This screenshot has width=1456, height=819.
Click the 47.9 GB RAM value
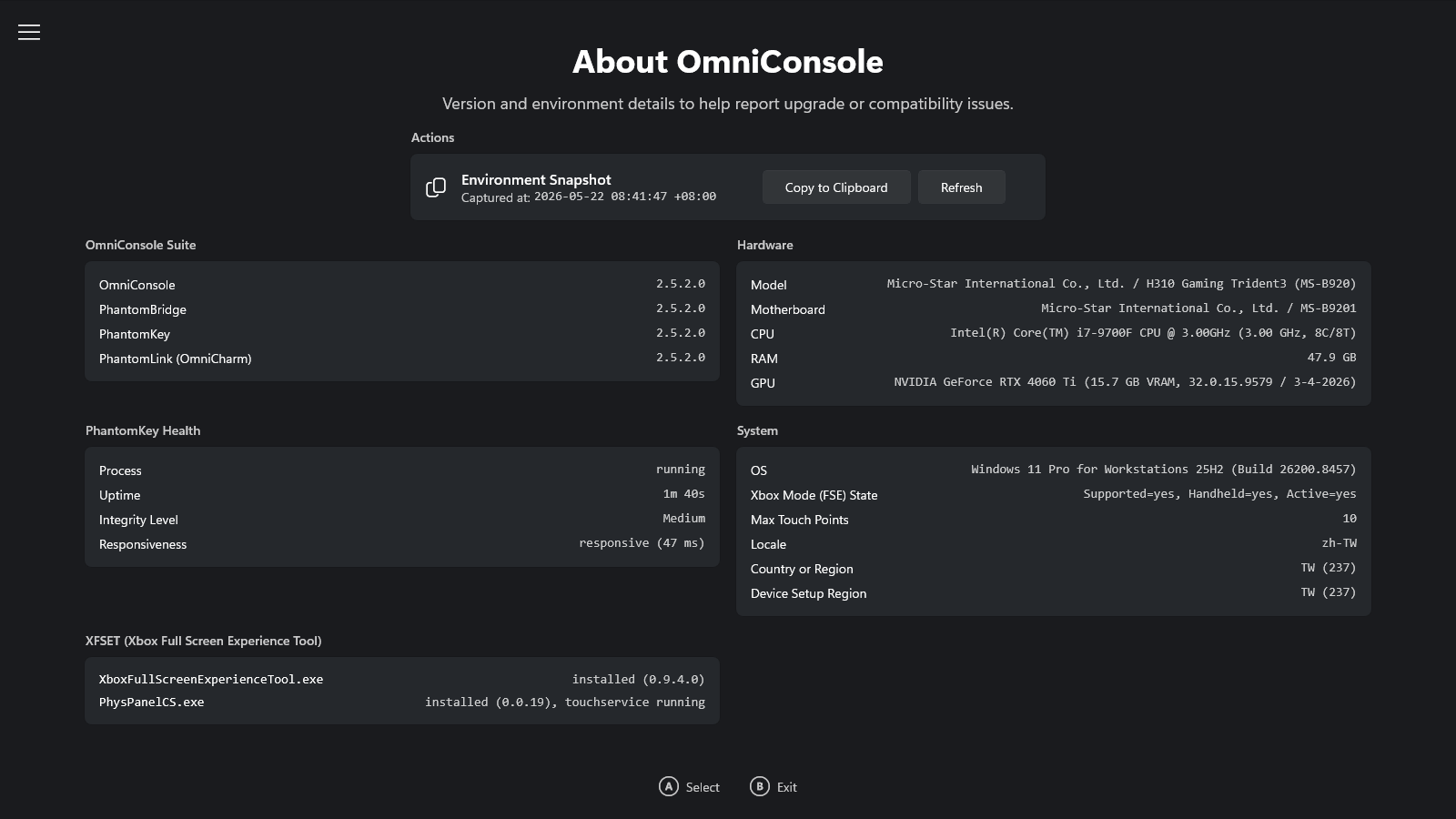point(1332,358)
